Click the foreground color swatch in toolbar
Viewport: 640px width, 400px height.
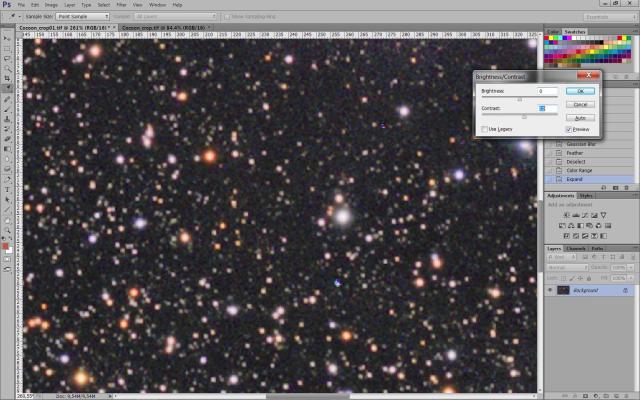click(x=6, y=245)
